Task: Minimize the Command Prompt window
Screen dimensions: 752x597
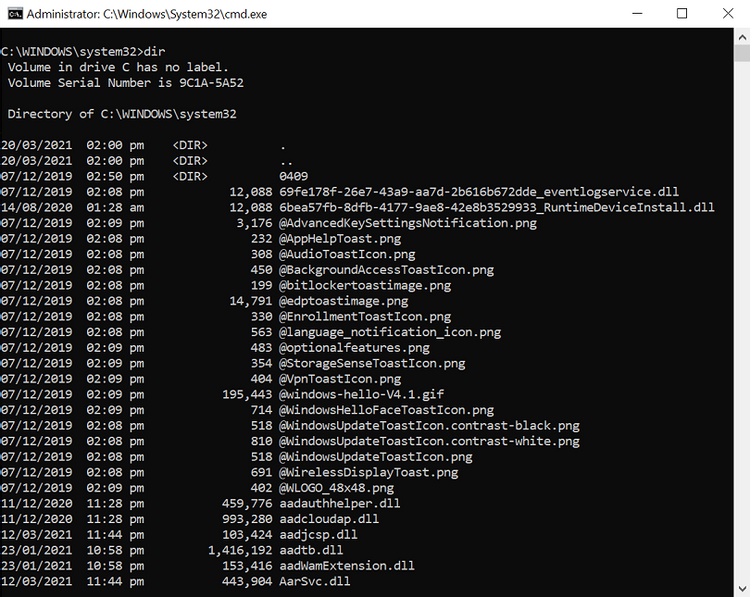Action: [x=637, y=13]
